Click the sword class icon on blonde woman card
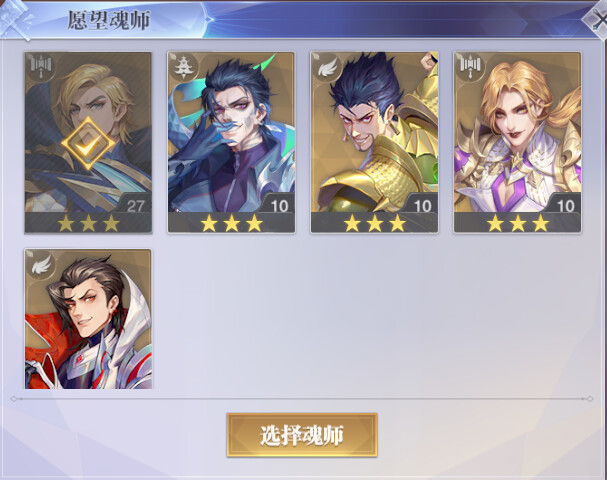 (469, 66)
